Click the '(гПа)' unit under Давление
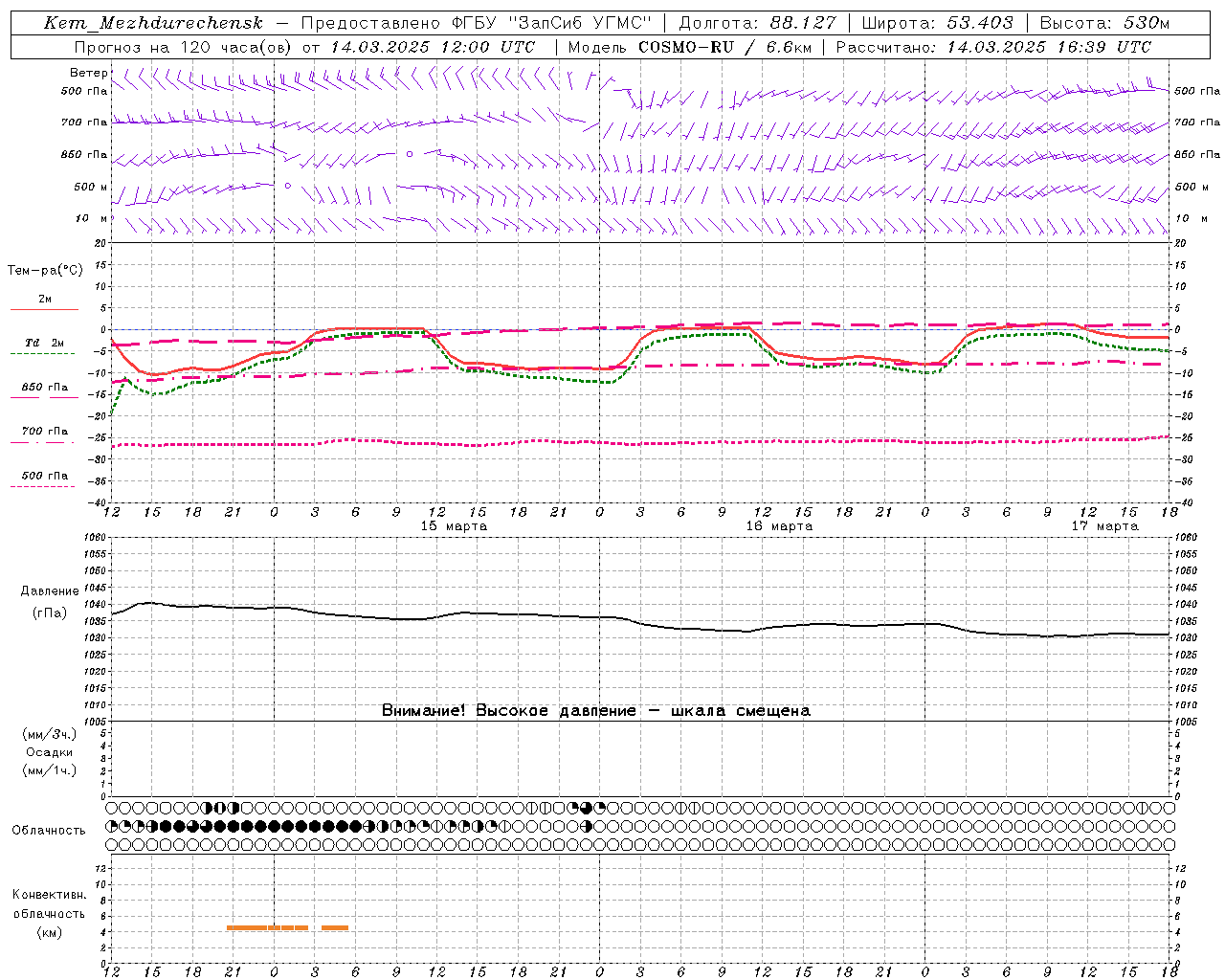This screenshot has height=980, width=1225. [49, 613]
